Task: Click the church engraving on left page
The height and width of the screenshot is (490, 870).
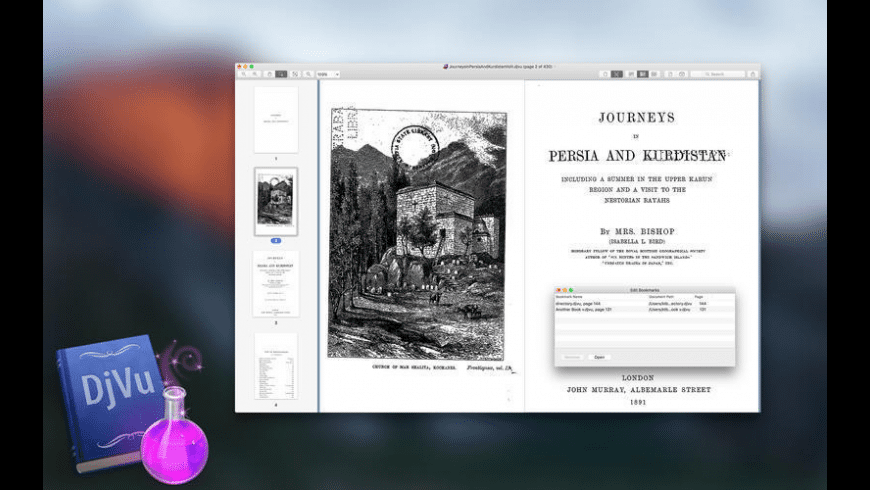Action: click(417, 234)
